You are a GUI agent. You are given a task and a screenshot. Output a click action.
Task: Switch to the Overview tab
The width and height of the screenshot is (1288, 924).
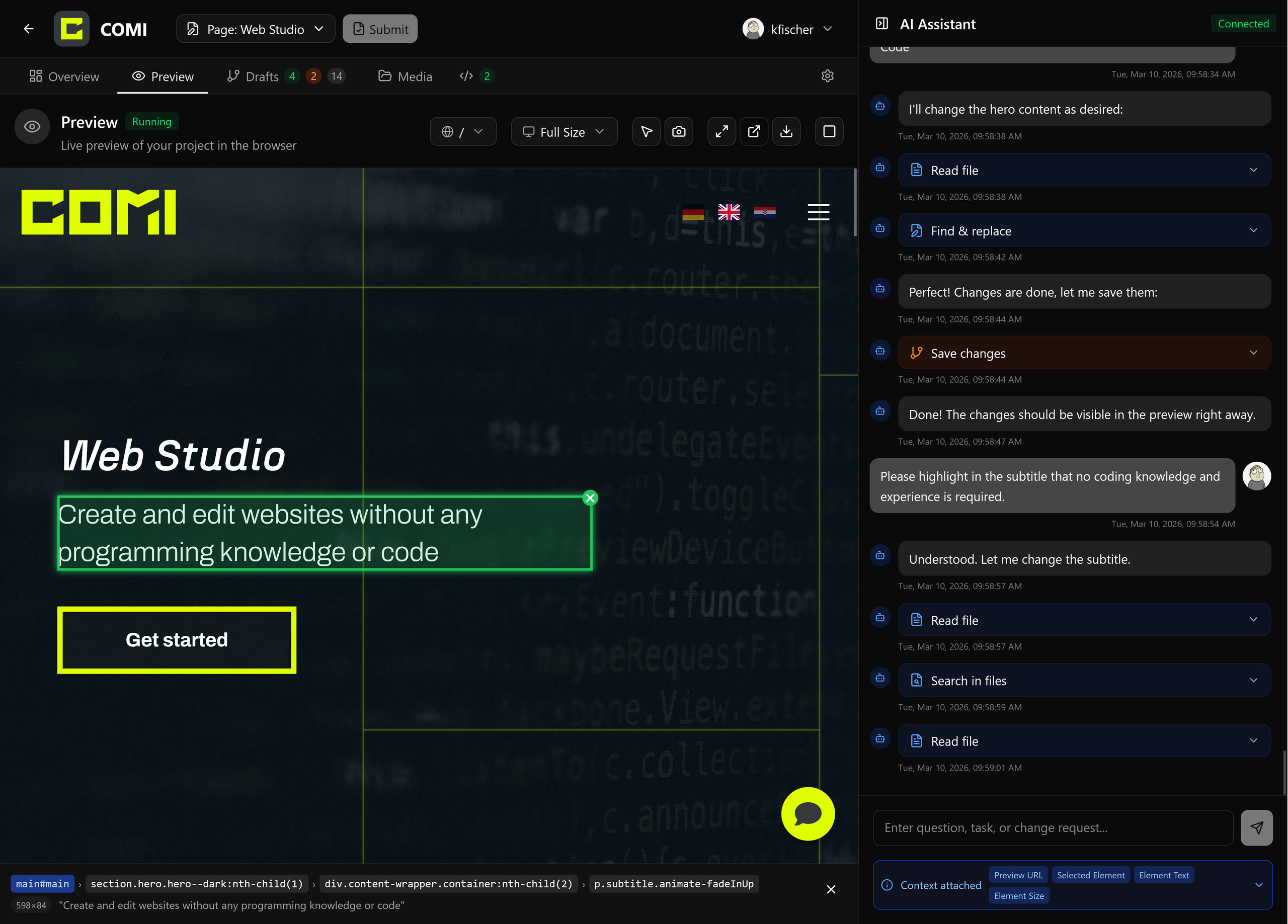click(x=64, y=76)
